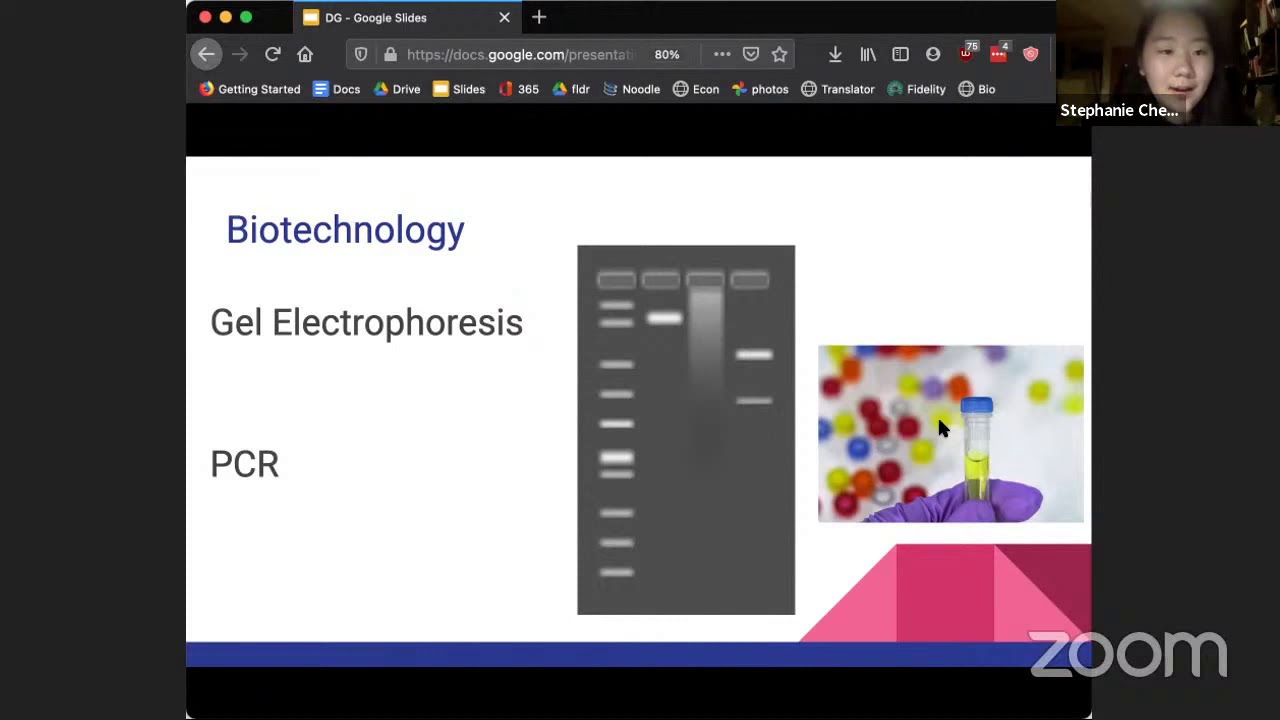
Task: Open the Firefox account icon
Action: 933,54
